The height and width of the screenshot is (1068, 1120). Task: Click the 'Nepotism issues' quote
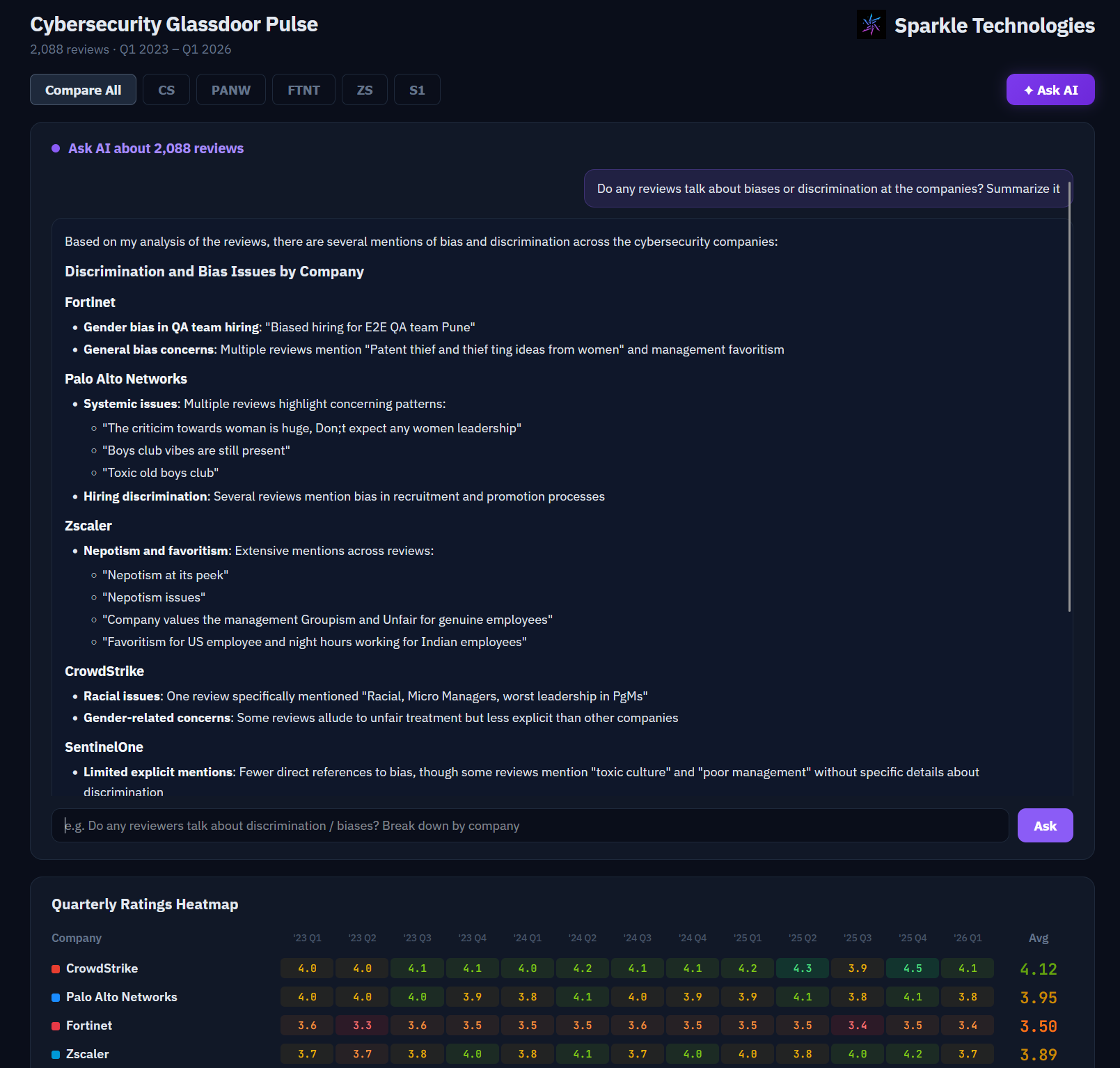pyautogui.click(x=154, y=597)
